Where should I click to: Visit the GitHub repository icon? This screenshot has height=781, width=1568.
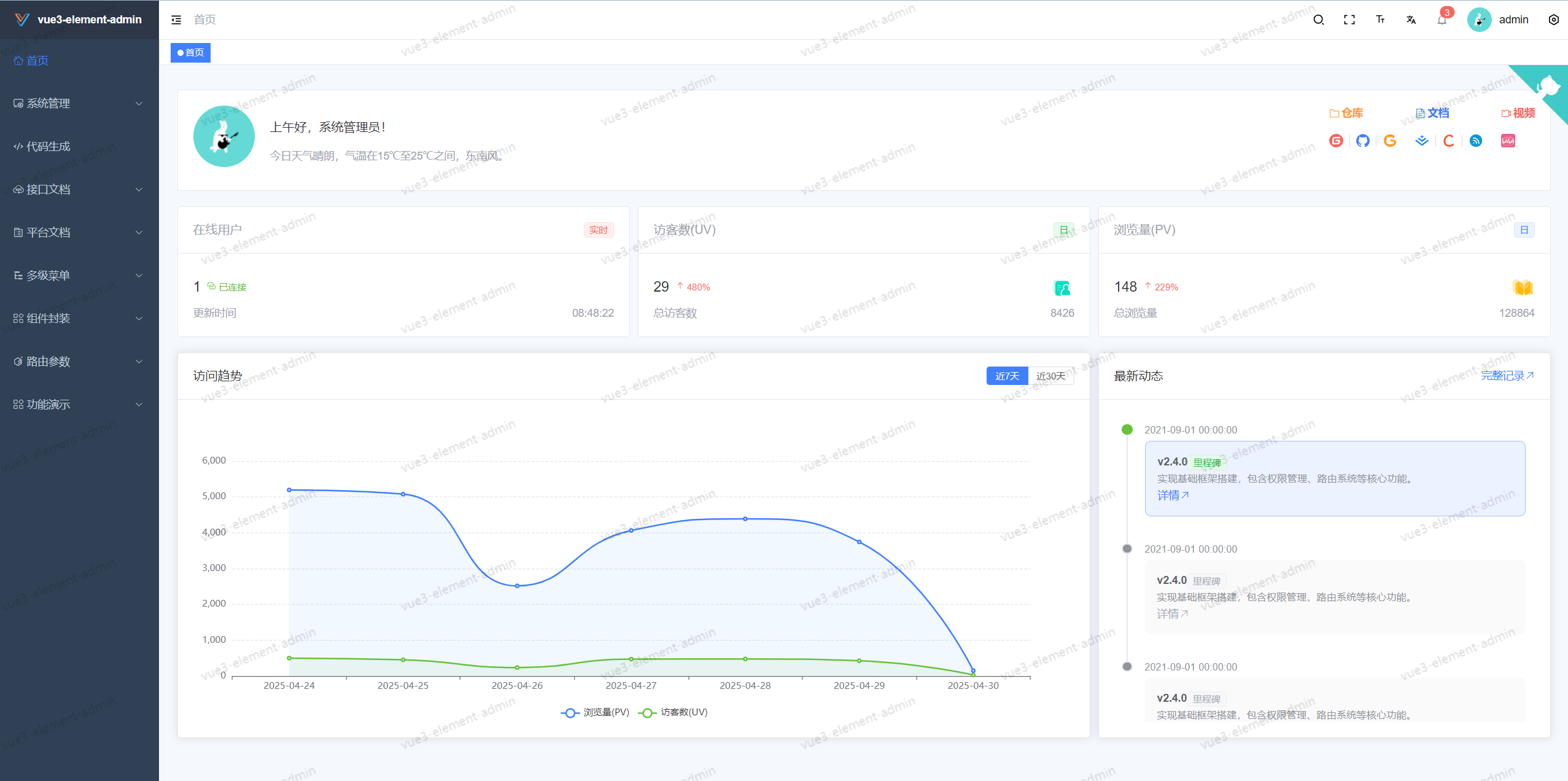click(1362, 141)
